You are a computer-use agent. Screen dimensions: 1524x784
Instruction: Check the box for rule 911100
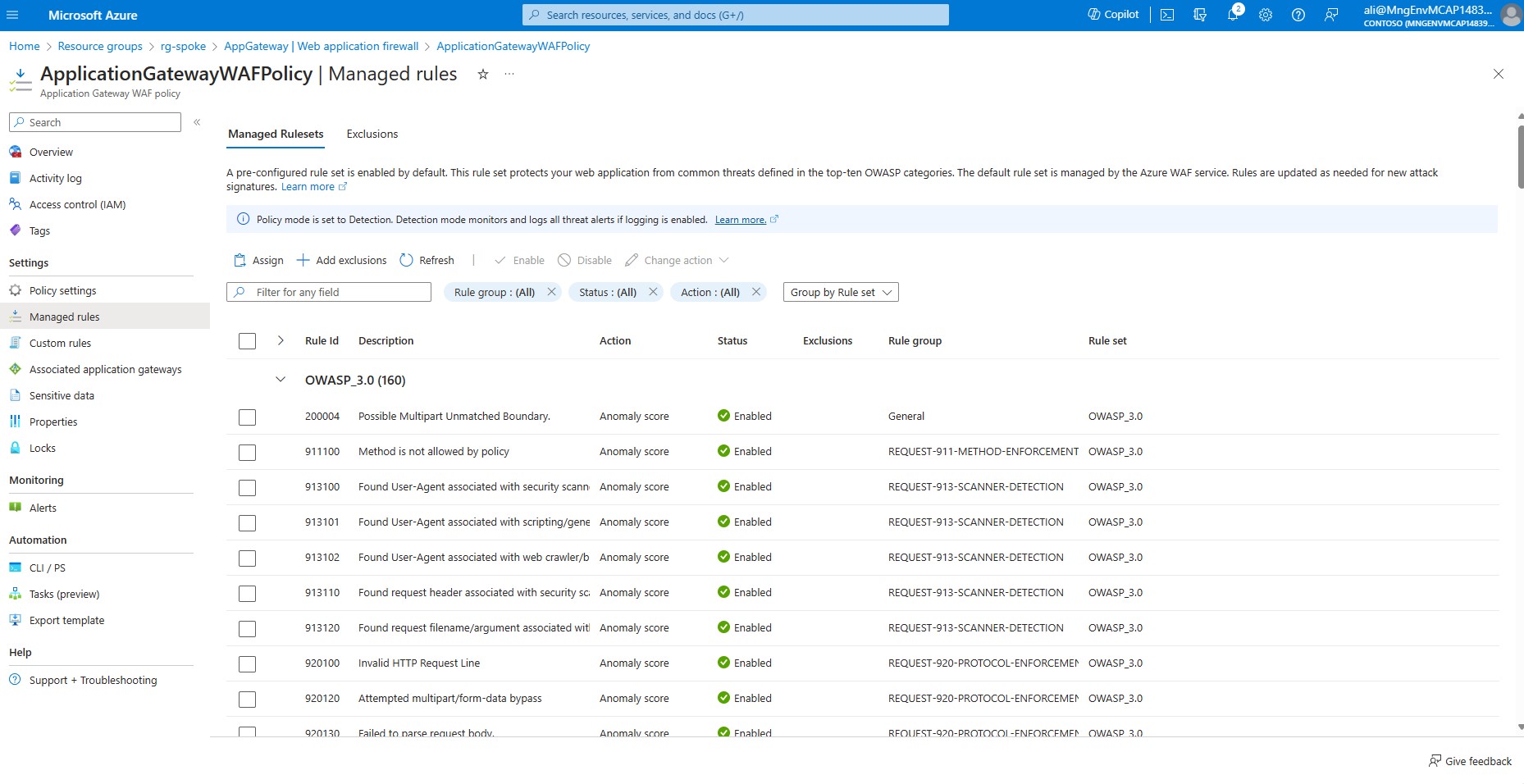tap(247, 453)
